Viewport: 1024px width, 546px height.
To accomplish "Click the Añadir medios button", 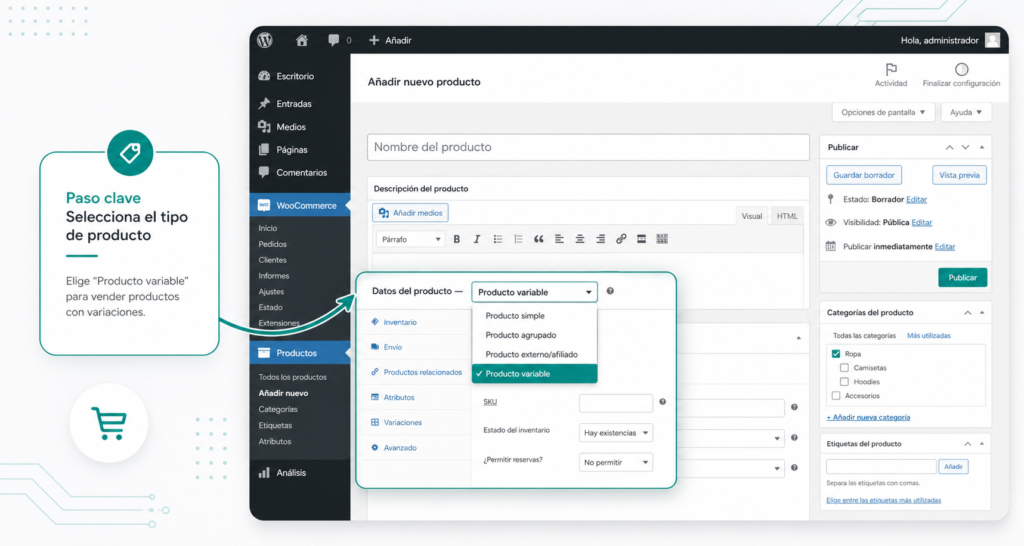I will pos(410,213).
